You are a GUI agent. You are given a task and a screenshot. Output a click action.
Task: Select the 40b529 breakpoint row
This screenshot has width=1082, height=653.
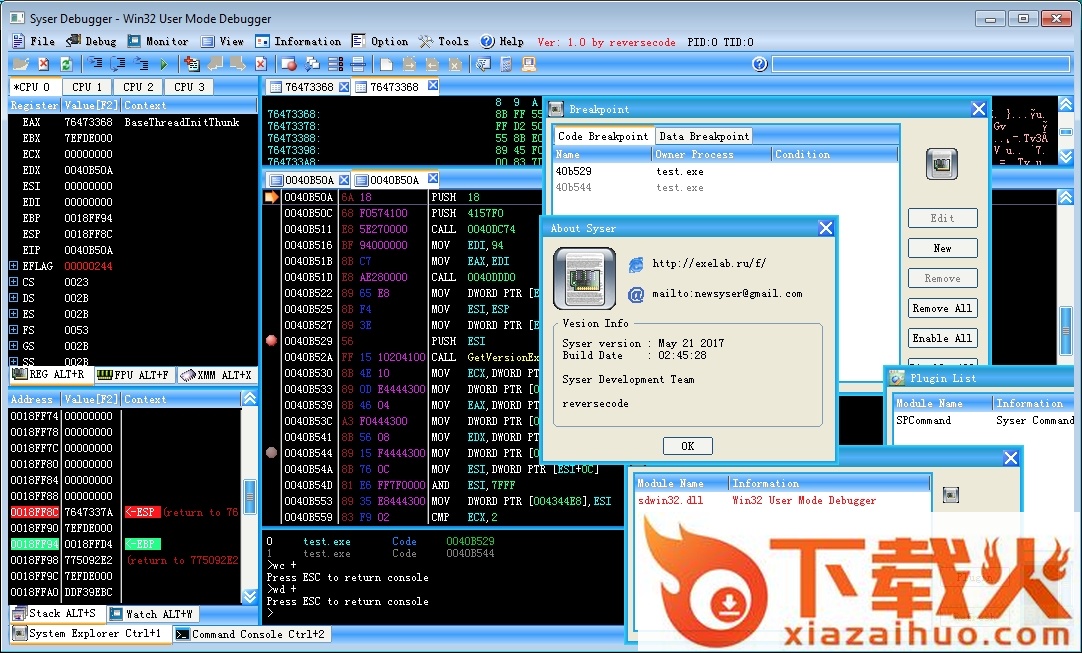pos(725,171)
